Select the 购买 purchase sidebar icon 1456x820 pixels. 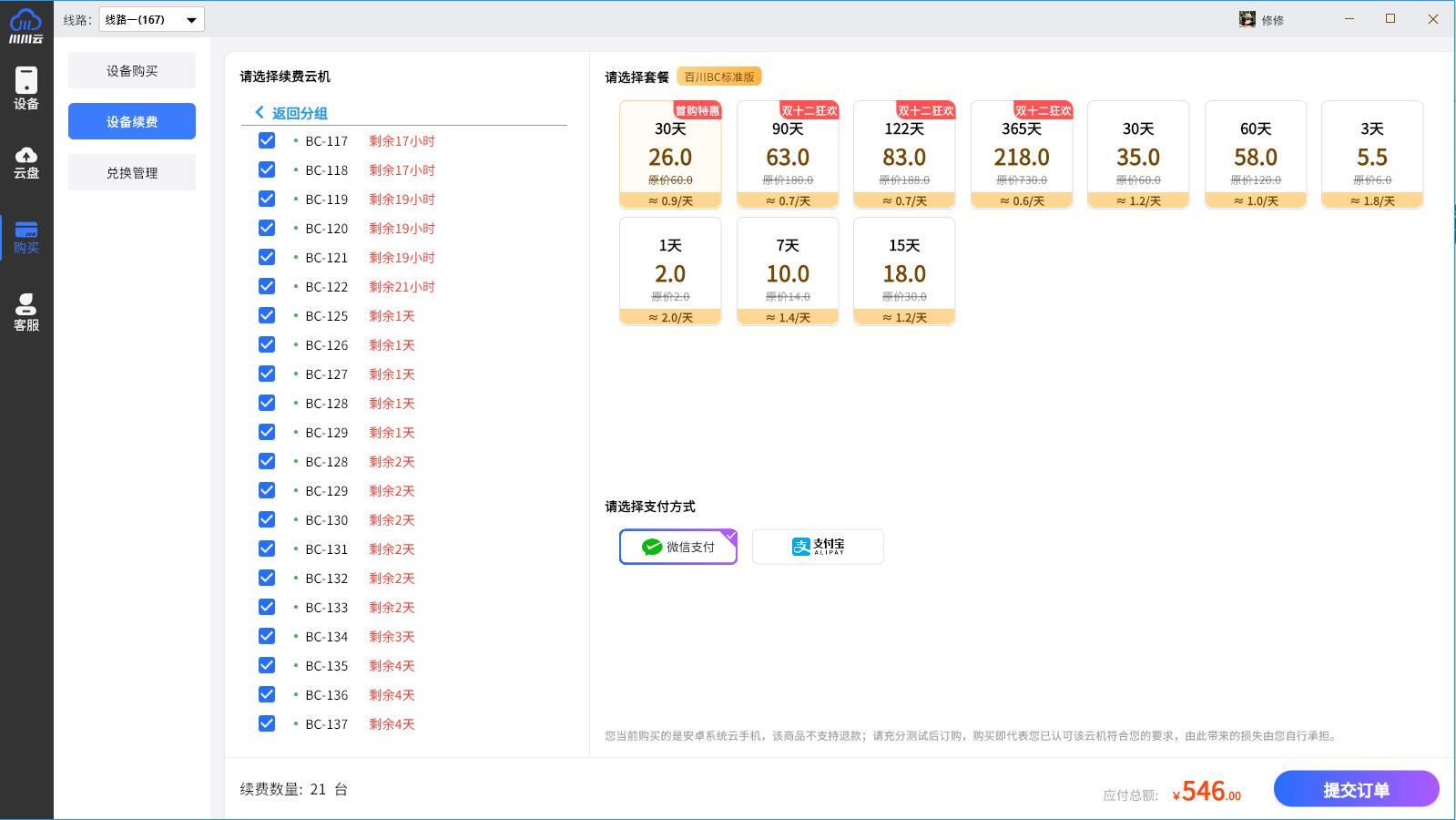point(26,237)
